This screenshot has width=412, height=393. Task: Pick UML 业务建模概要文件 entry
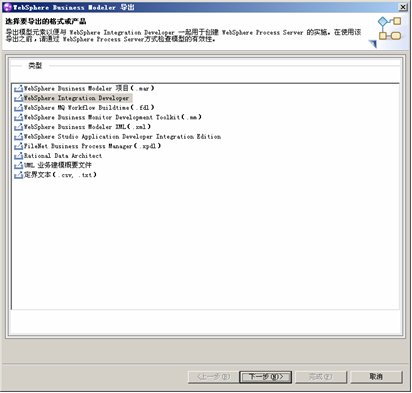tap(57, 165)
